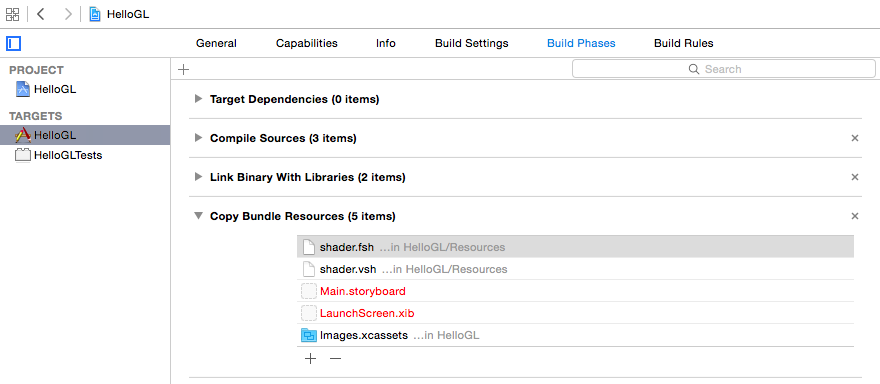This screenshot has height=384, width=880.
Task: Remove the Compile Sources phase
Action: click(855, 138)
